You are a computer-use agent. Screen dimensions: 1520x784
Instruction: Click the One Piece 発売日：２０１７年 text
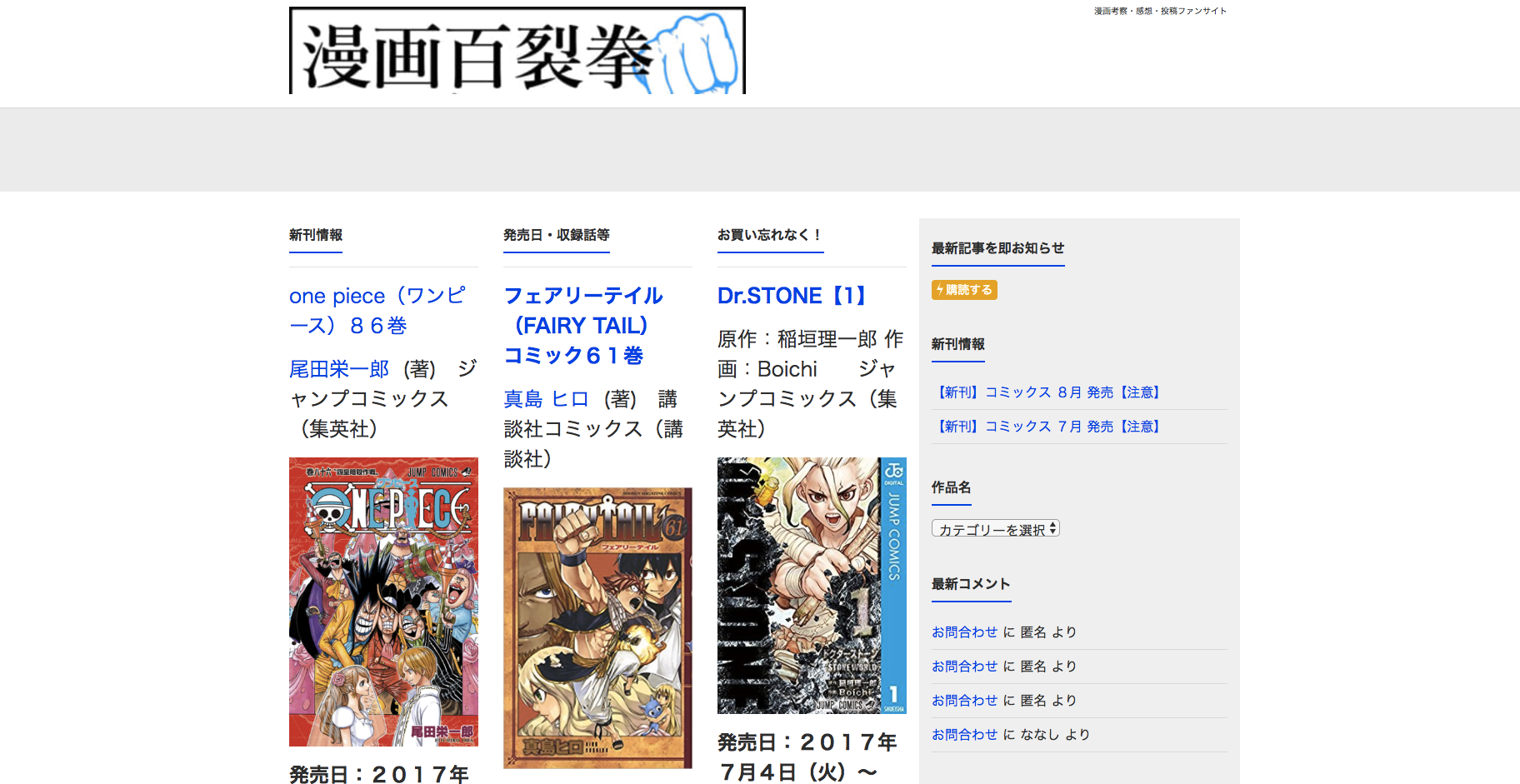click(379, 774)
